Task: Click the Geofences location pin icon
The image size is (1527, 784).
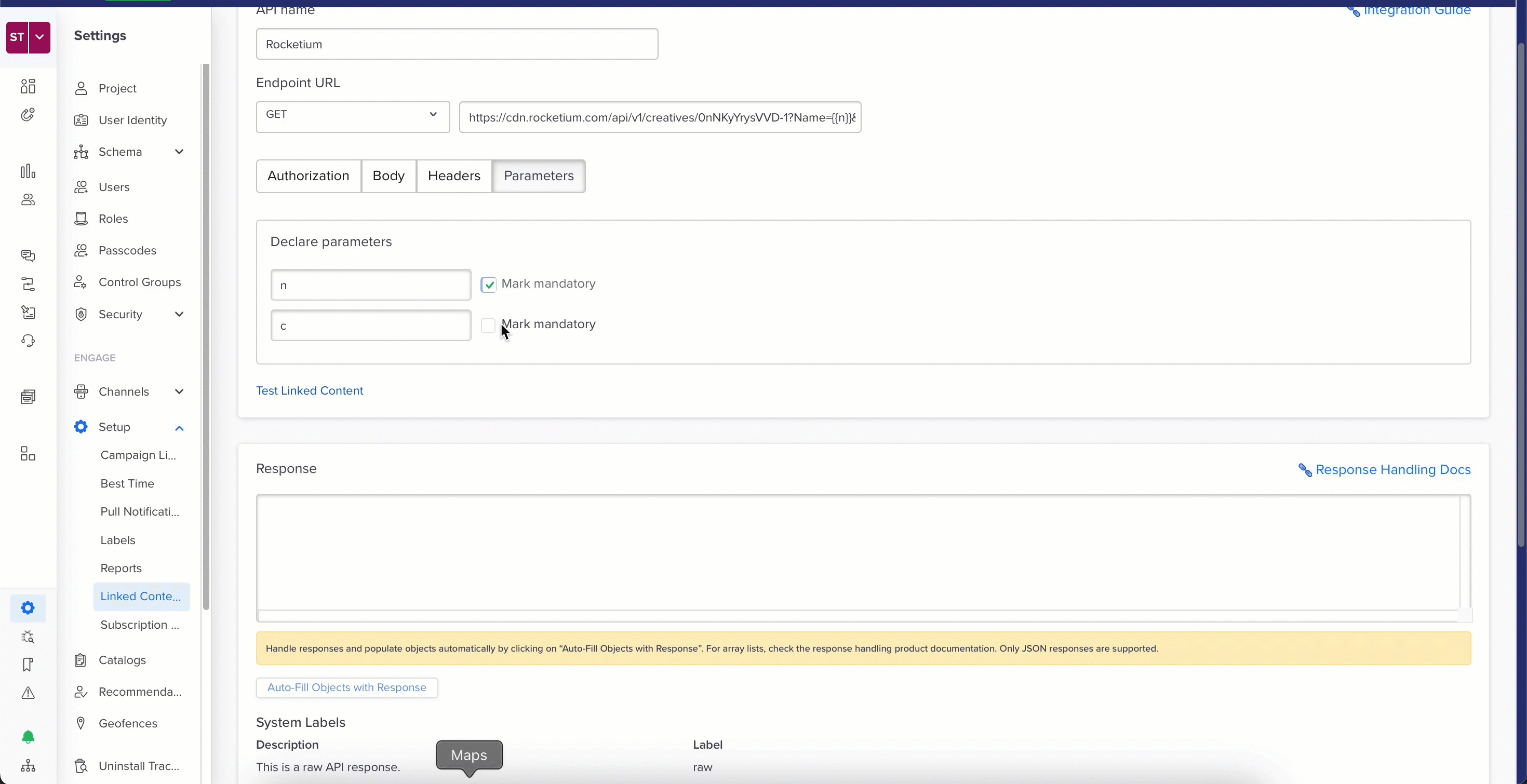Action: (81, 723)
